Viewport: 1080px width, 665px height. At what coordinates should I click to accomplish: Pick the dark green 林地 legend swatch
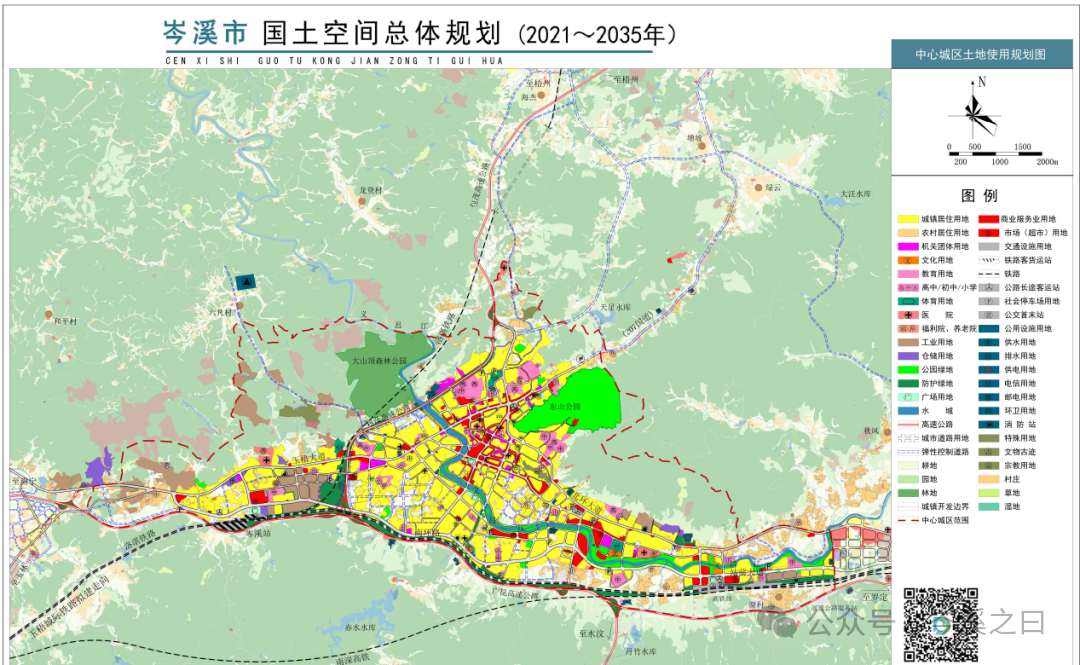pos(908,493)
